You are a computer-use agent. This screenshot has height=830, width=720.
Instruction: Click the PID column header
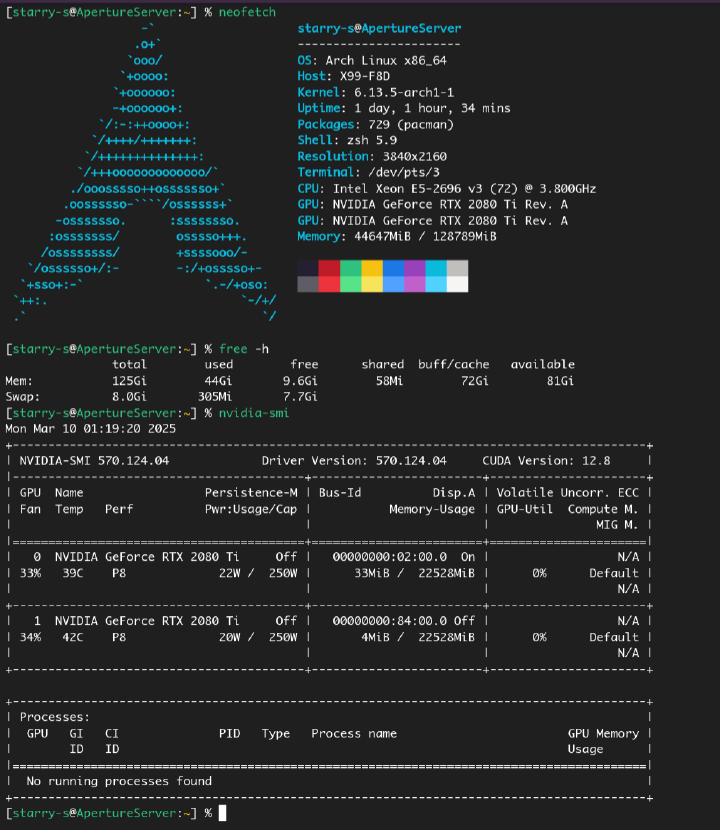coord(229,734)
